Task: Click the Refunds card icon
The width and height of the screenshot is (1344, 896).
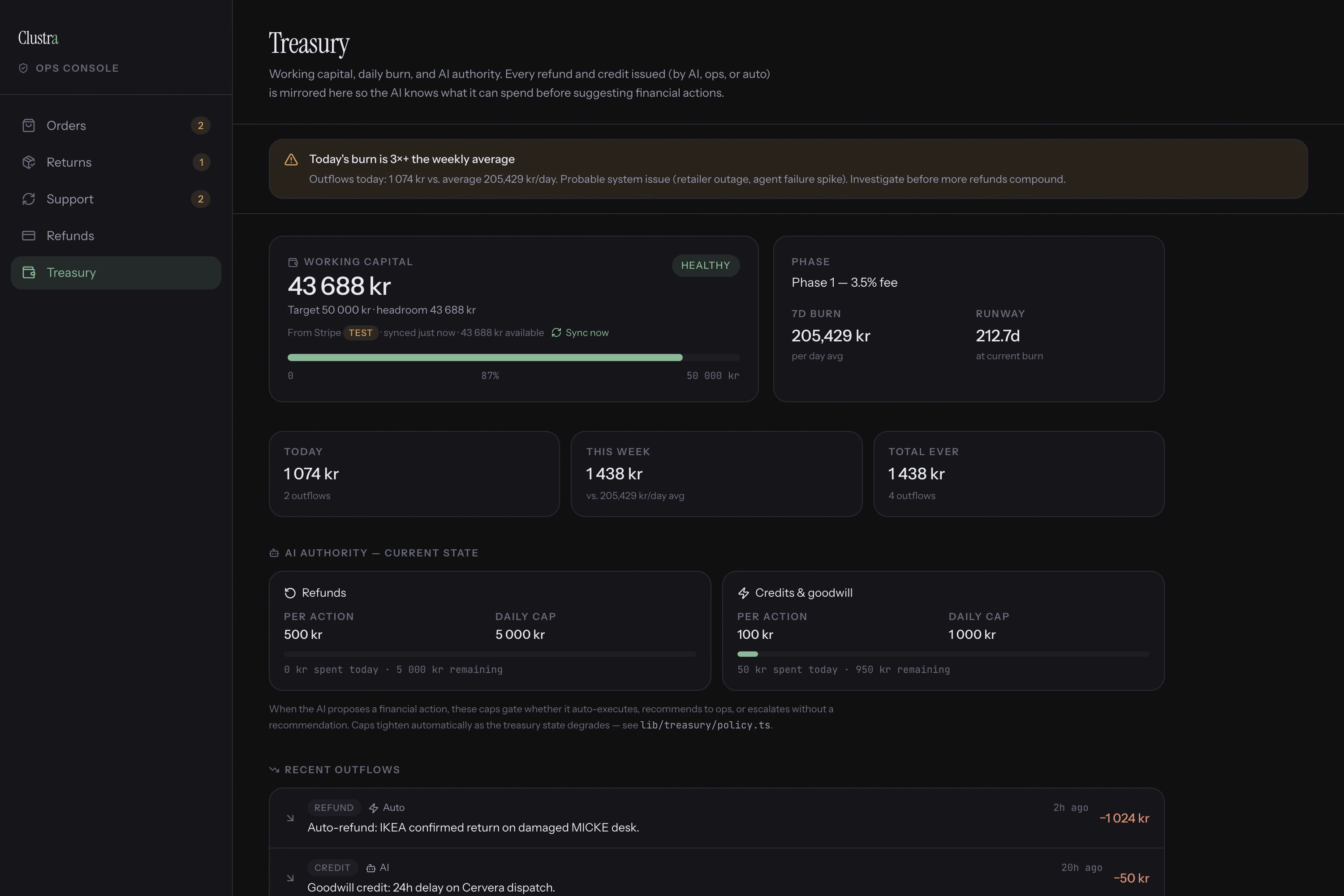Action: click(x=29, y=236)
